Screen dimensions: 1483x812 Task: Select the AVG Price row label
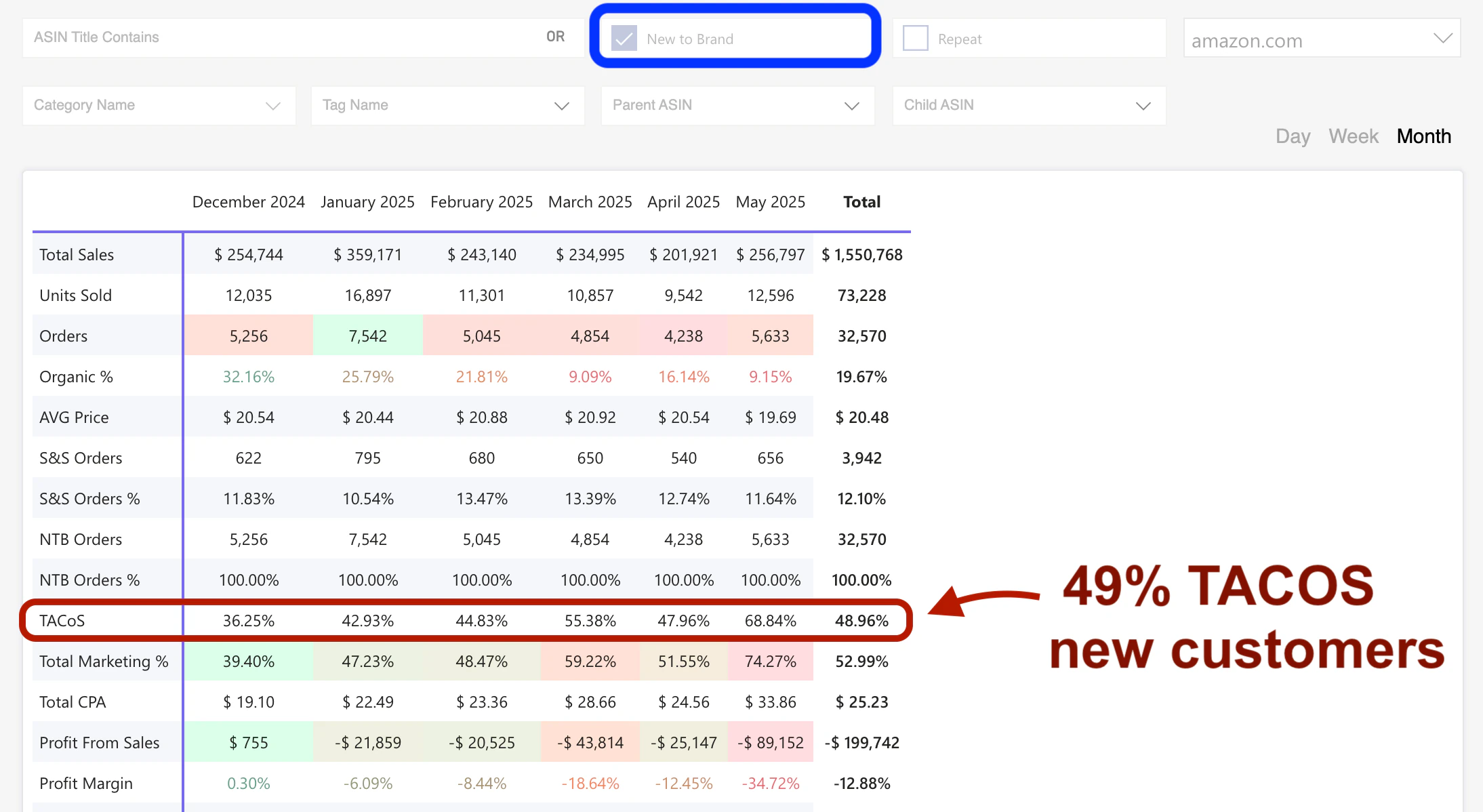tap(74, 418)
